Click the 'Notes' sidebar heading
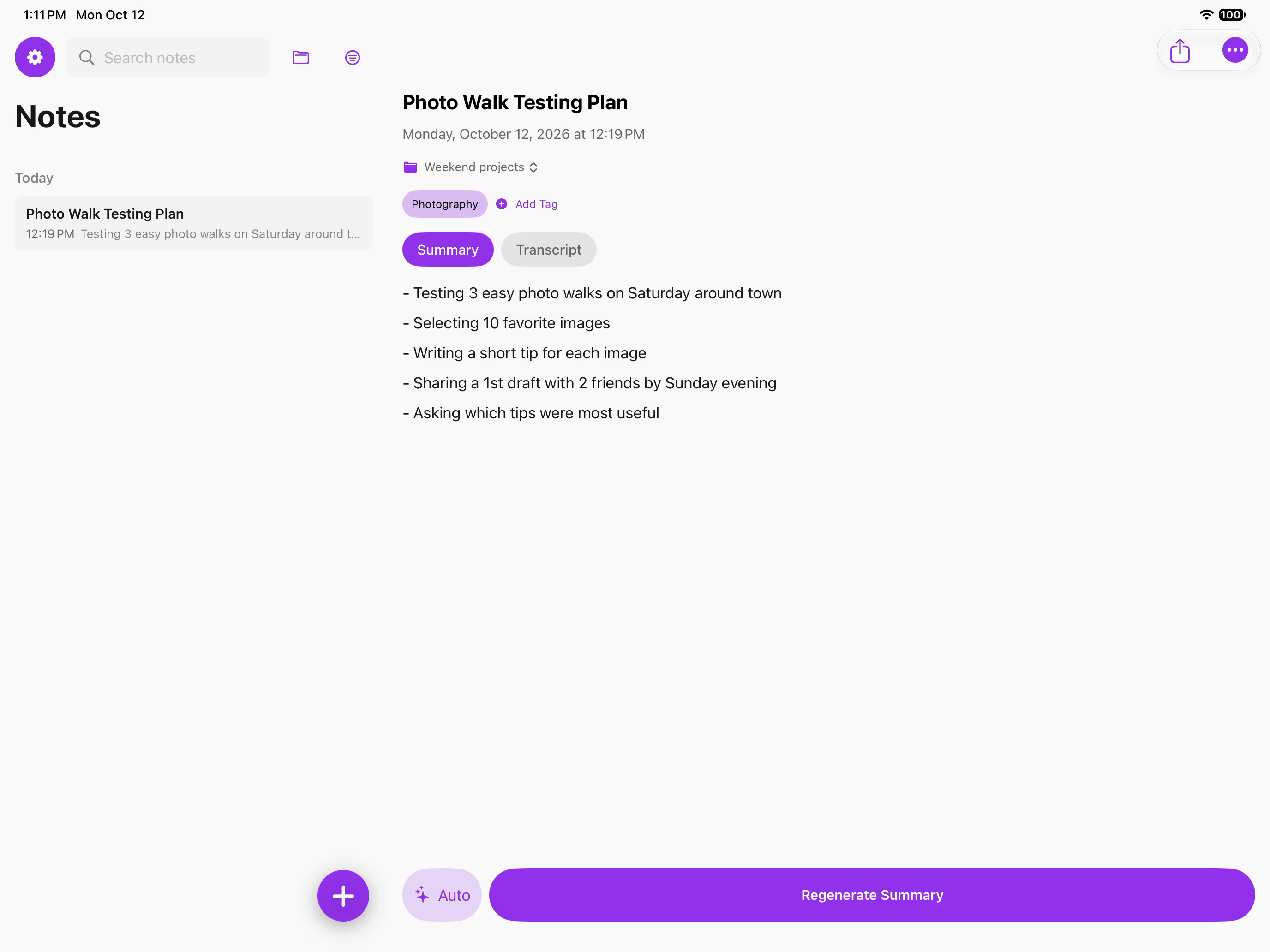The height and width of the screenshot is (952, 1270). (57, 117)
